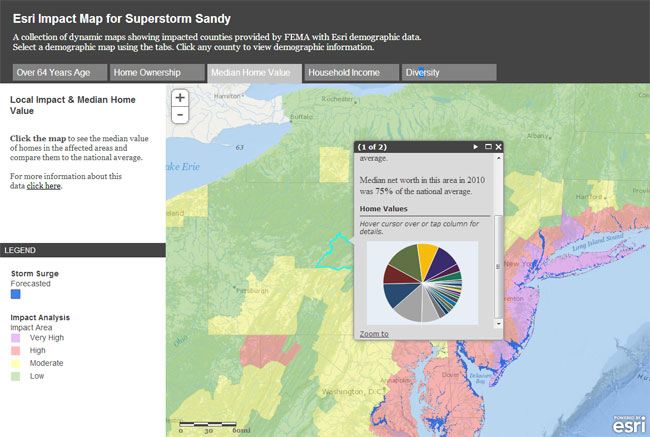This screenshot has height=437, width=650.
Task: Click Hartford label on the map
Action: coord(589,197)
